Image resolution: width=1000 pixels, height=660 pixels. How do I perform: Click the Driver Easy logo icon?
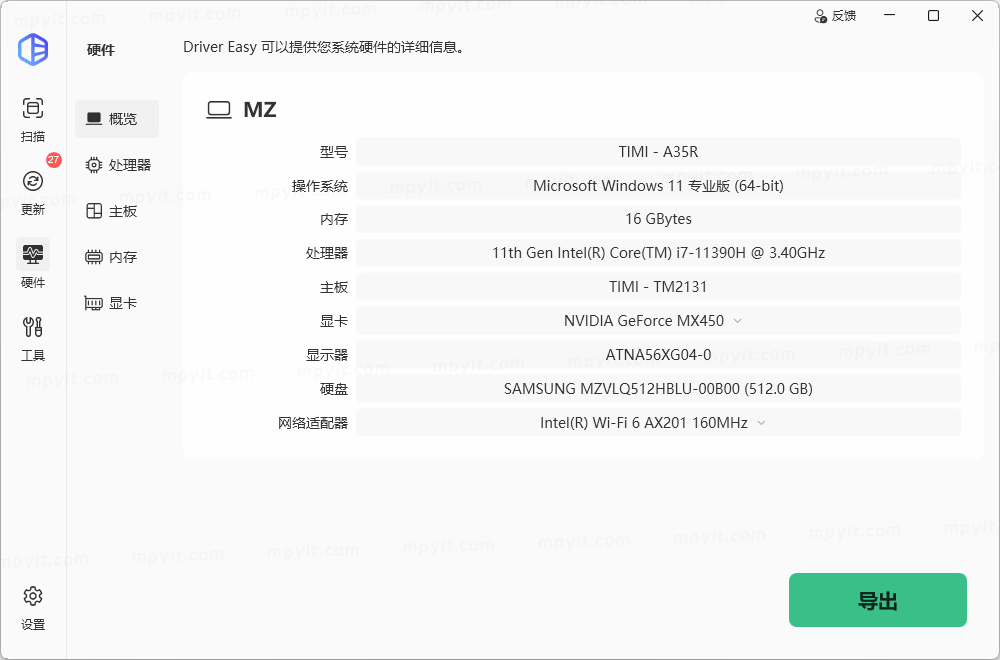click(33, 49)
